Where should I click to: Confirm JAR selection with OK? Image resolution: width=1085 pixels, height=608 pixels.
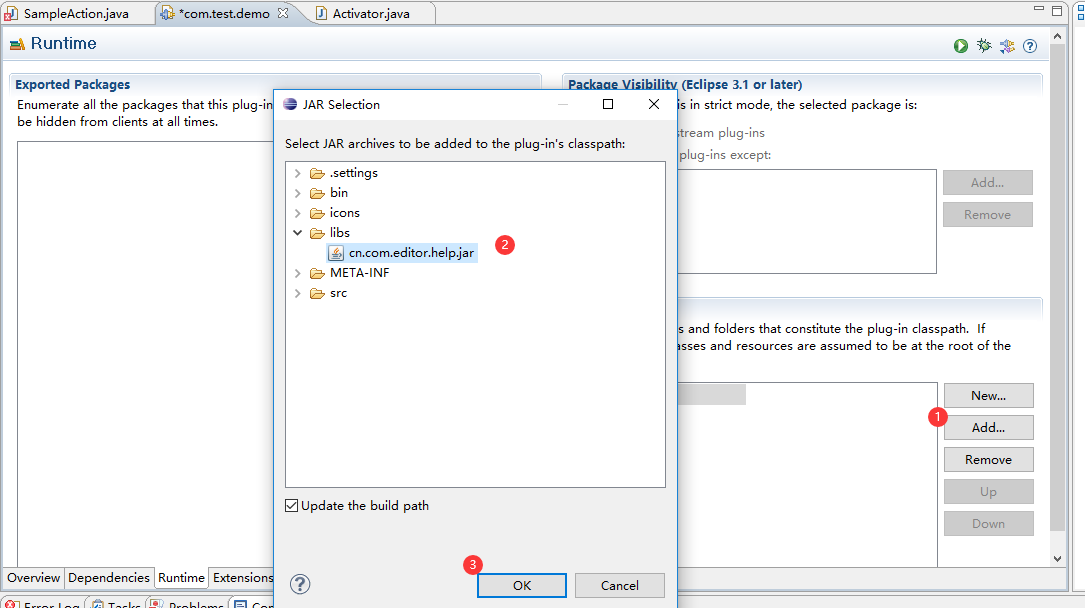coord(522,585)
